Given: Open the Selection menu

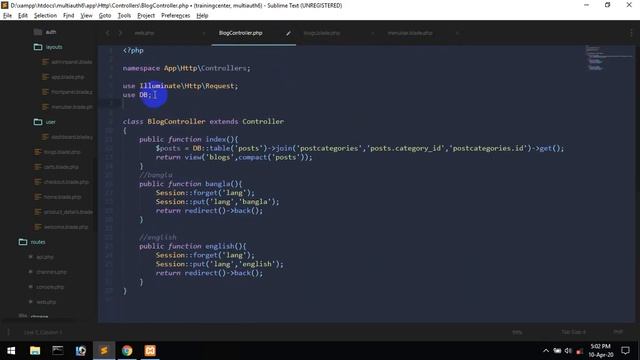Looking at the screenshot, I should (x=45, y=16).
